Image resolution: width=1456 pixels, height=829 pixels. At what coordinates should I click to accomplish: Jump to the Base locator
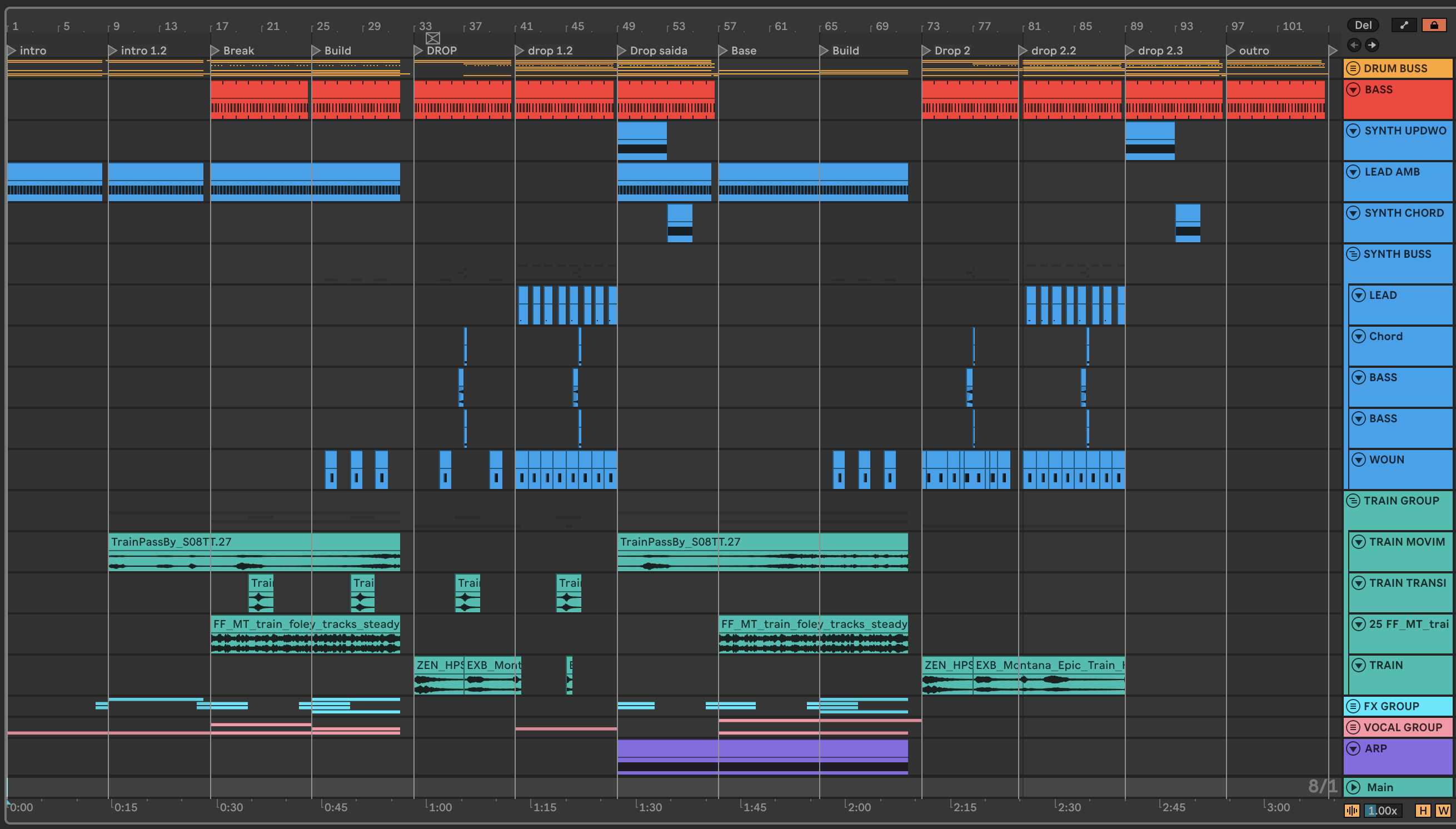(x=722, y=51)
